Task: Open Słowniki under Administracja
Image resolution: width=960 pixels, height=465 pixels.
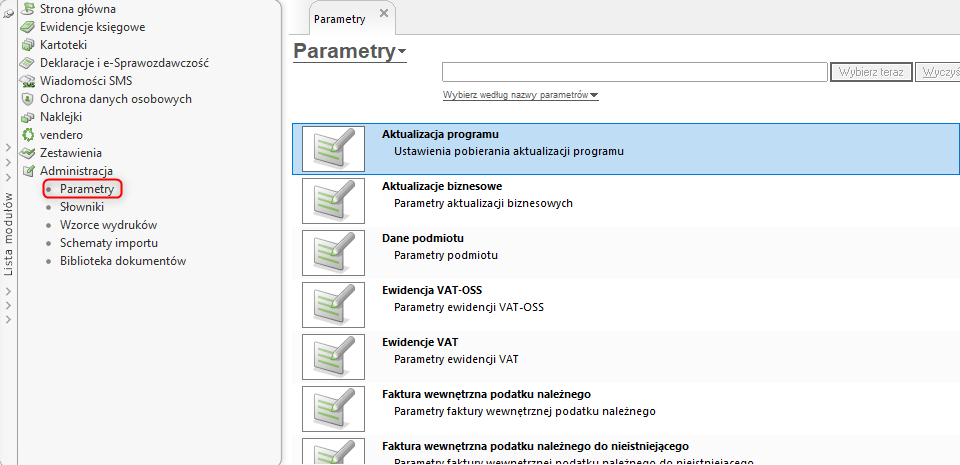Action: [81, 207]
